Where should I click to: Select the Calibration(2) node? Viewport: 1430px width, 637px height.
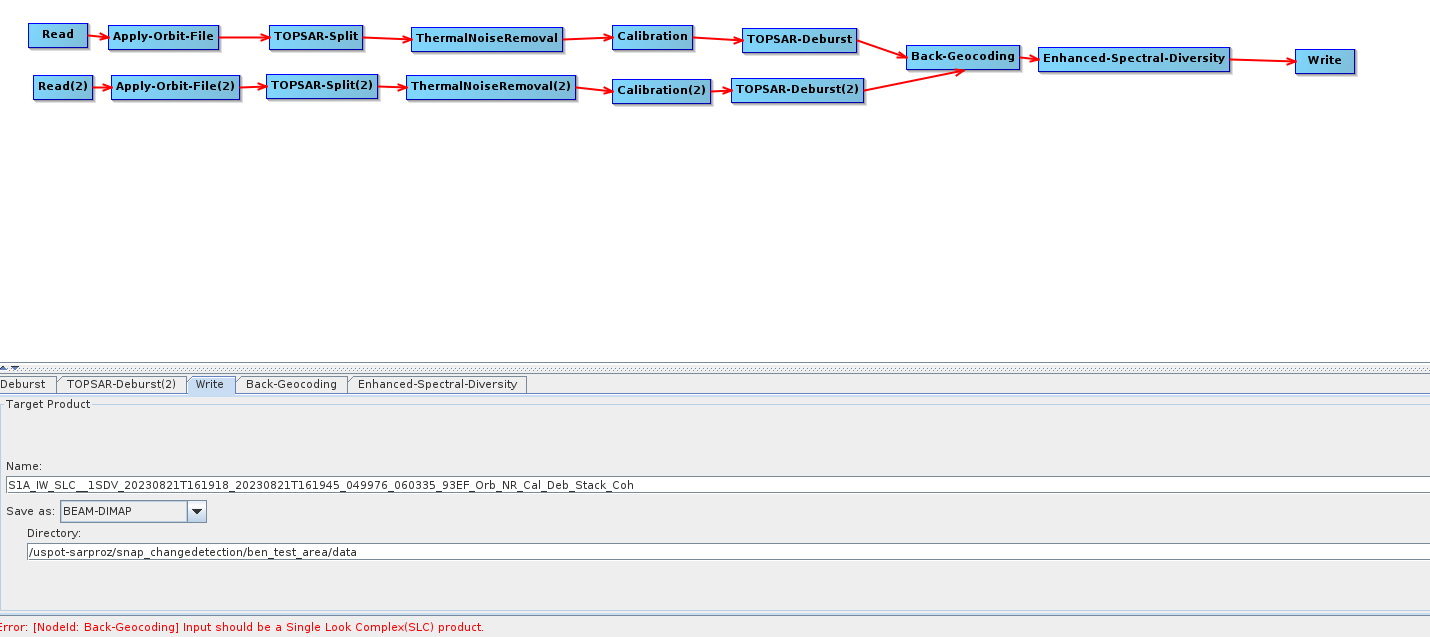(661, 91)
